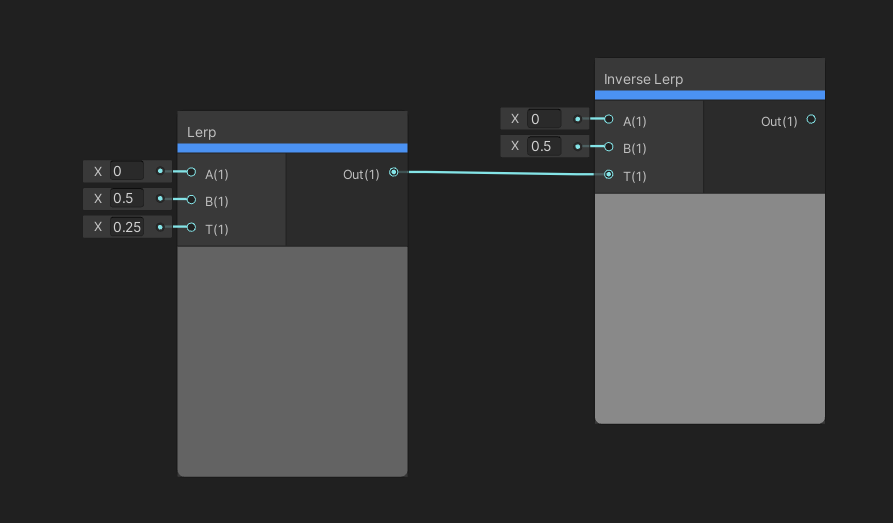Screen dimensions: 893x523
Task: Select the Lerp node by its title
Action: click(202, 132)
